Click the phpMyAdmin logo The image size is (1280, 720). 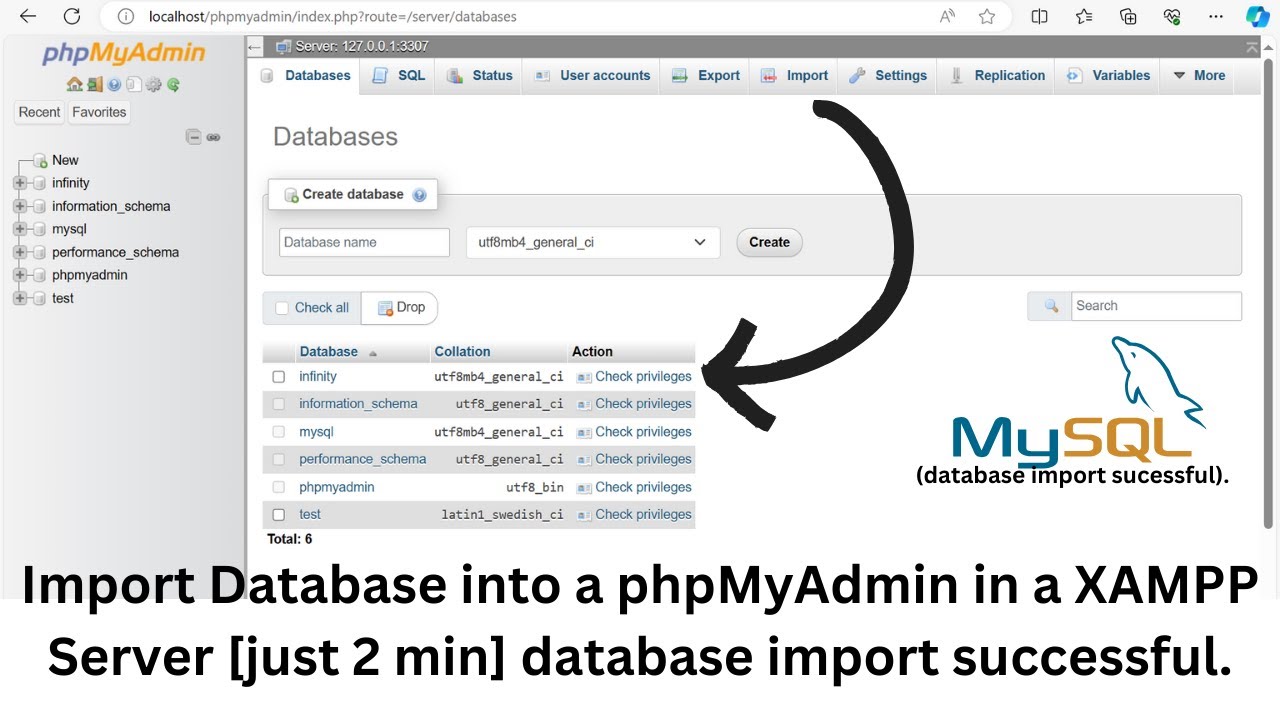click(123, 54)
